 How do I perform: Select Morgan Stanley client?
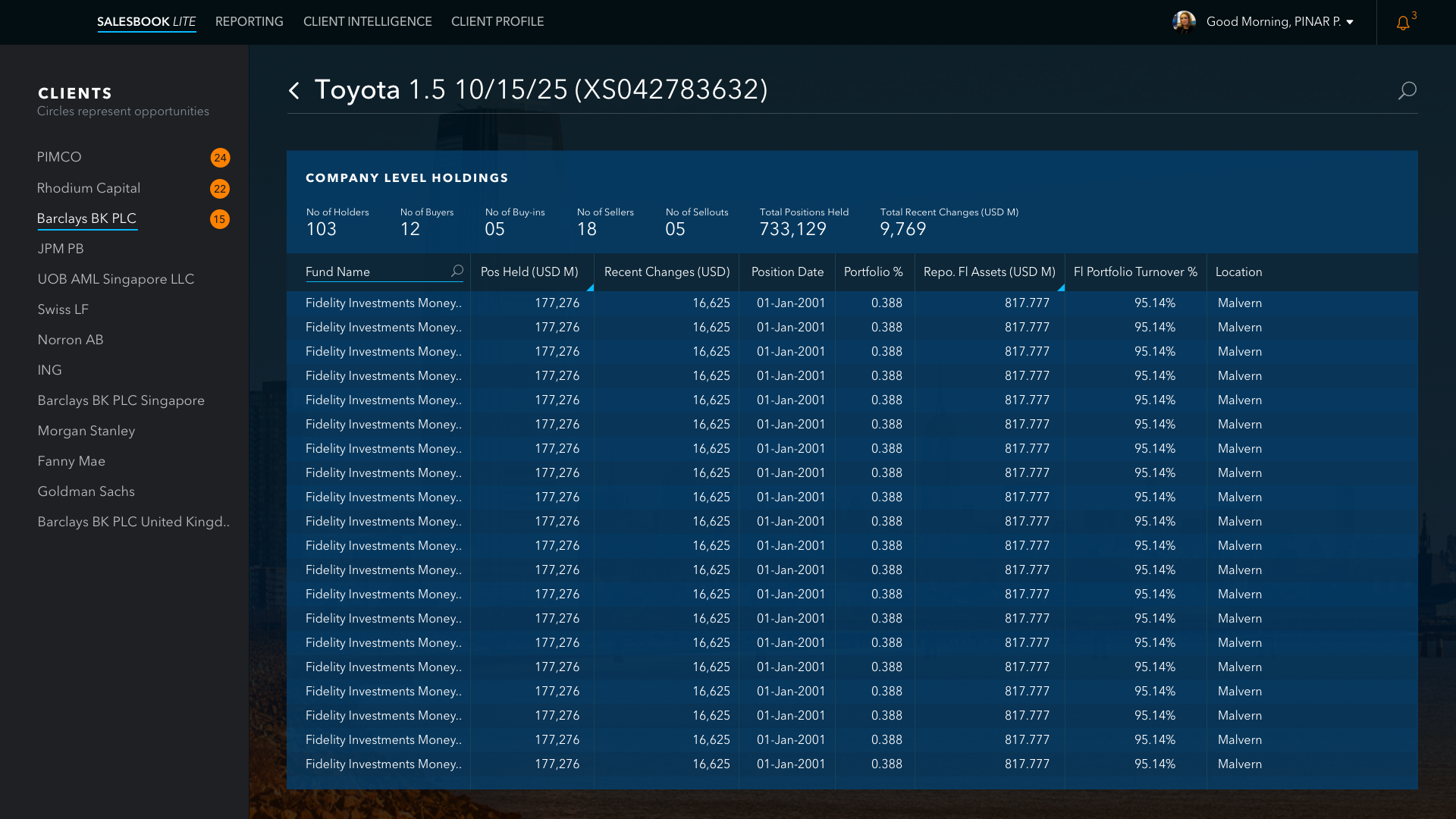coord(86,431)
